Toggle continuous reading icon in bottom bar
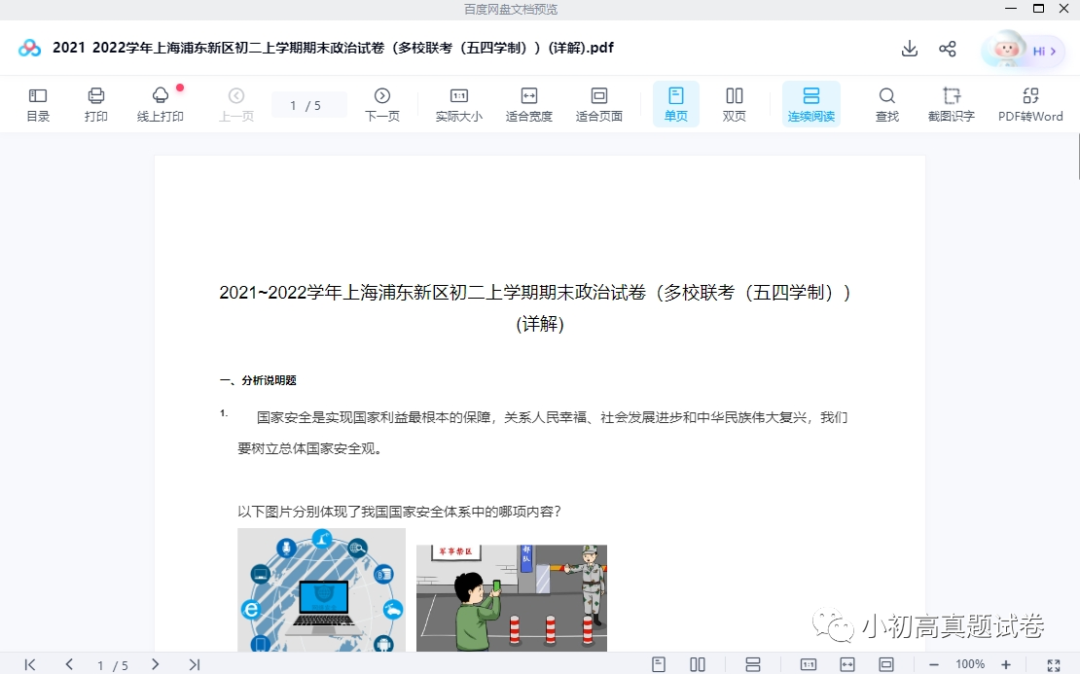This screenshot has height=674, width=1080. [x=753, y=664]
